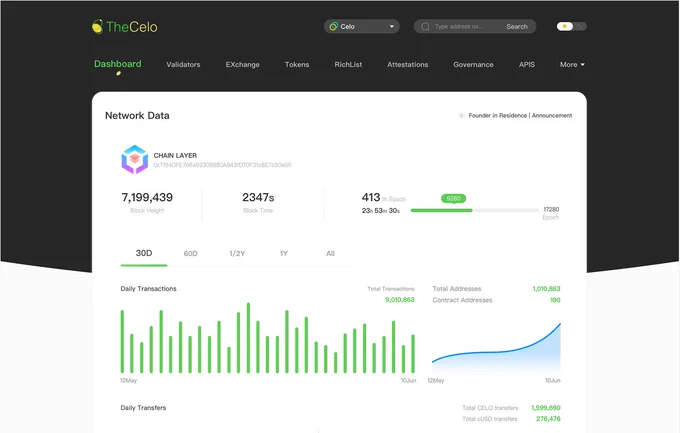The height and width of the screenshot is (433, 680).
Task: Click the 1,010,863 total addresses value
Action: point(546,289)
